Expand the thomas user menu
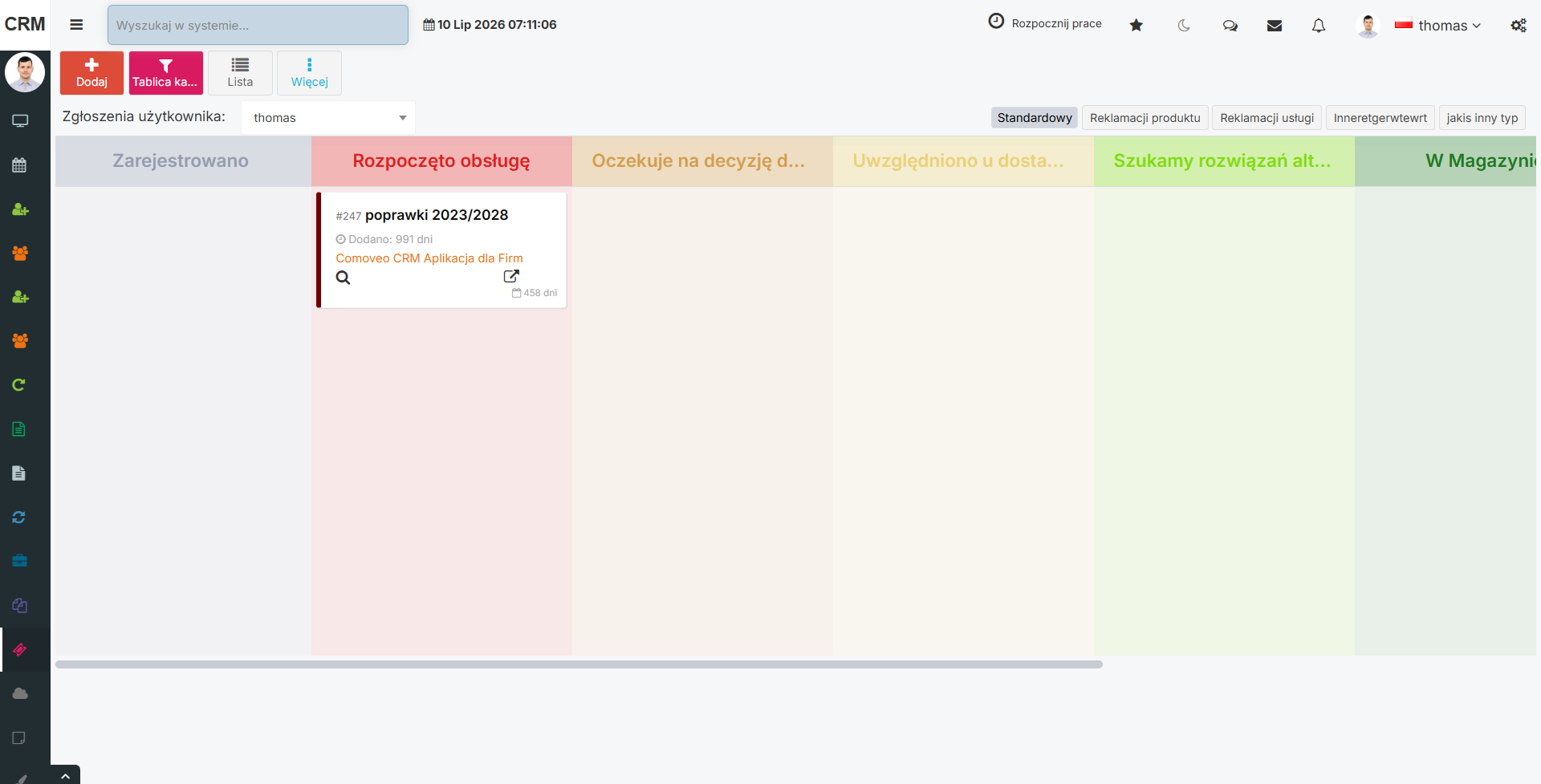1541x784 pixels. tap(1438, 26)
